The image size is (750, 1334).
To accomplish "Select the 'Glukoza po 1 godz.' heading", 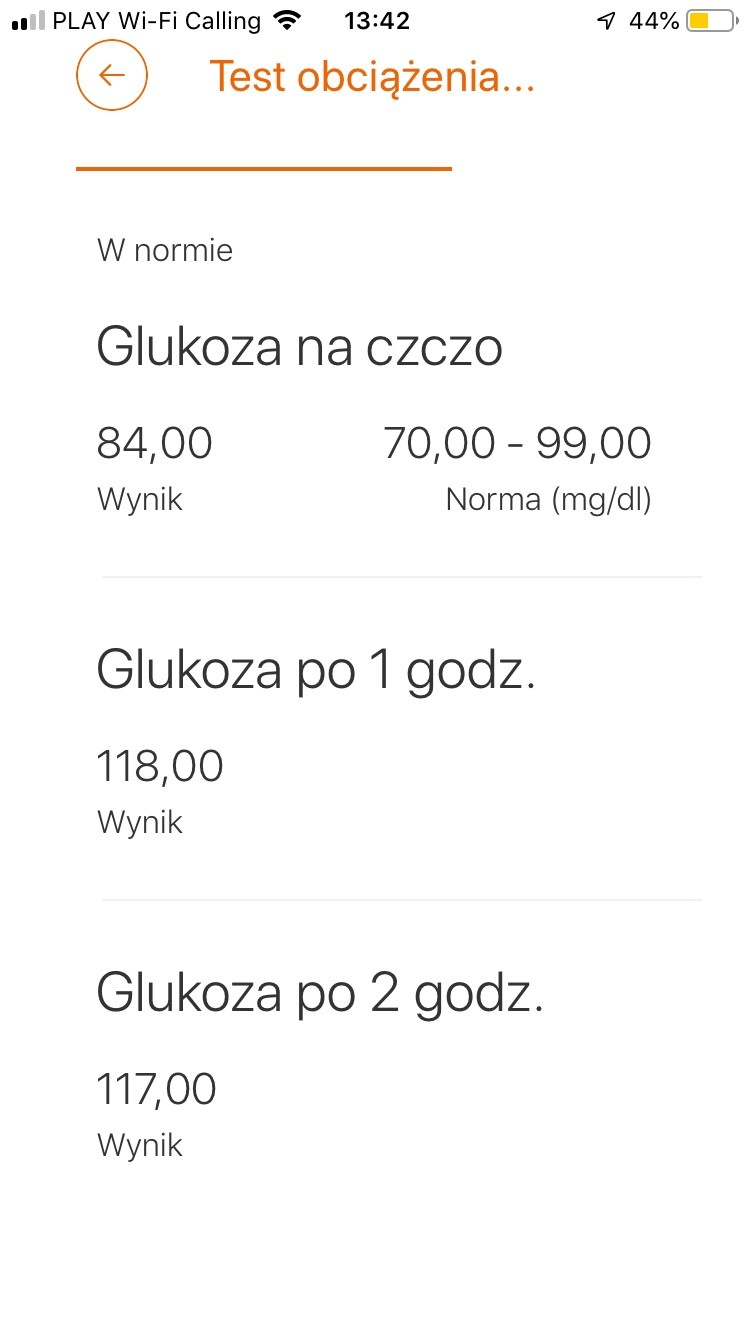I will pyautogui.click(x=316, y=670).
